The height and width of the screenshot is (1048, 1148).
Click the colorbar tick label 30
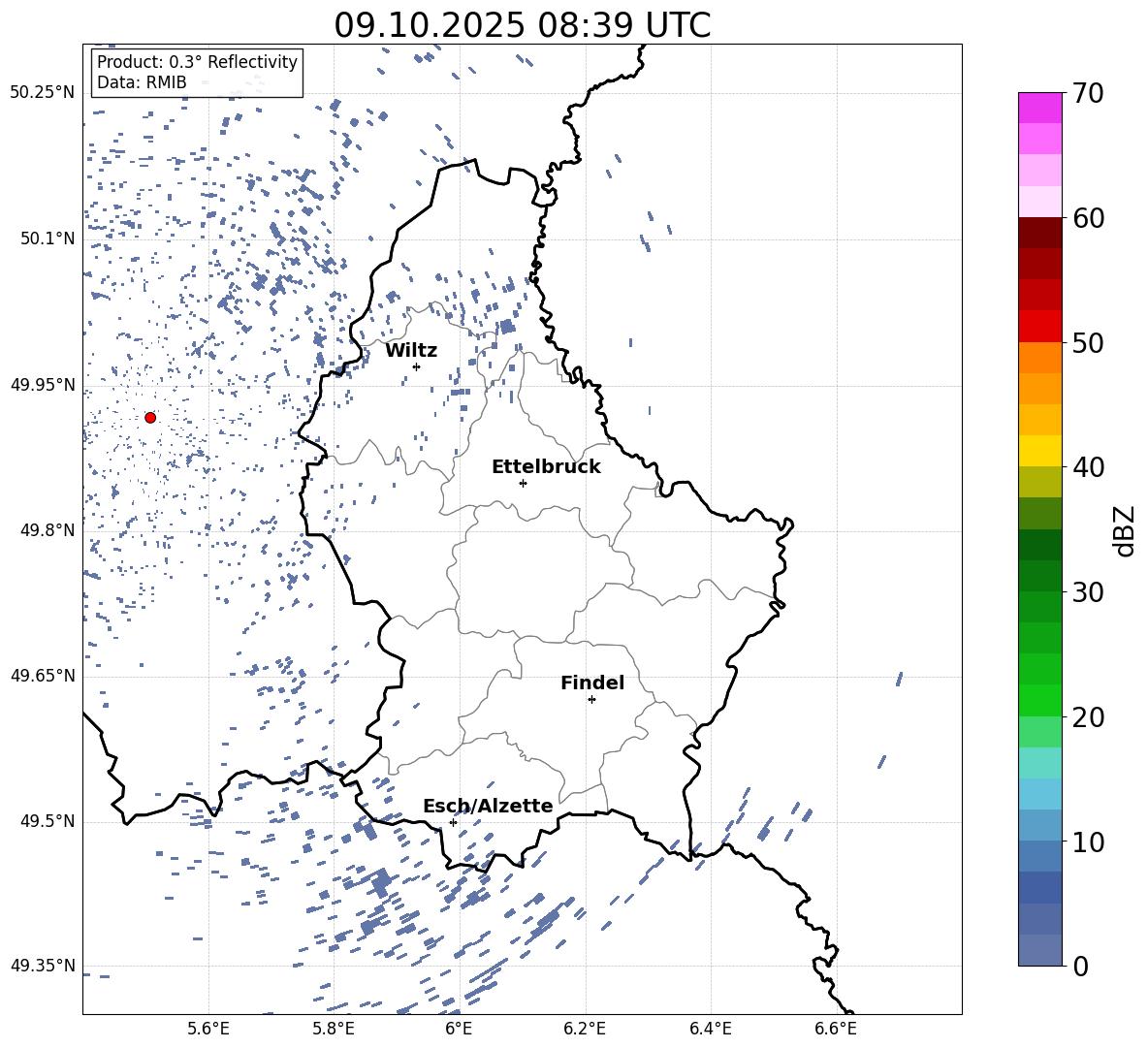pyautogui.click(x=1088, y=592)
